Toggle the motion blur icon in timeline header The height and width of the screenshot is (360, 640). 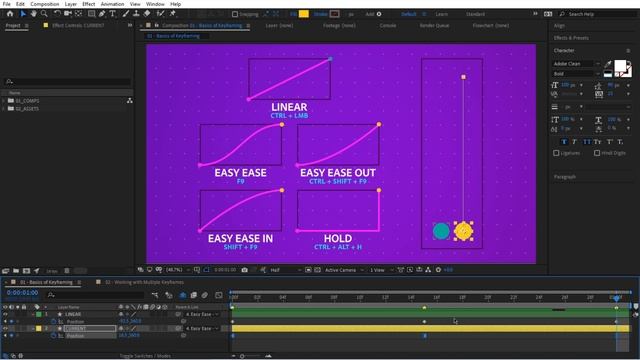204,295
